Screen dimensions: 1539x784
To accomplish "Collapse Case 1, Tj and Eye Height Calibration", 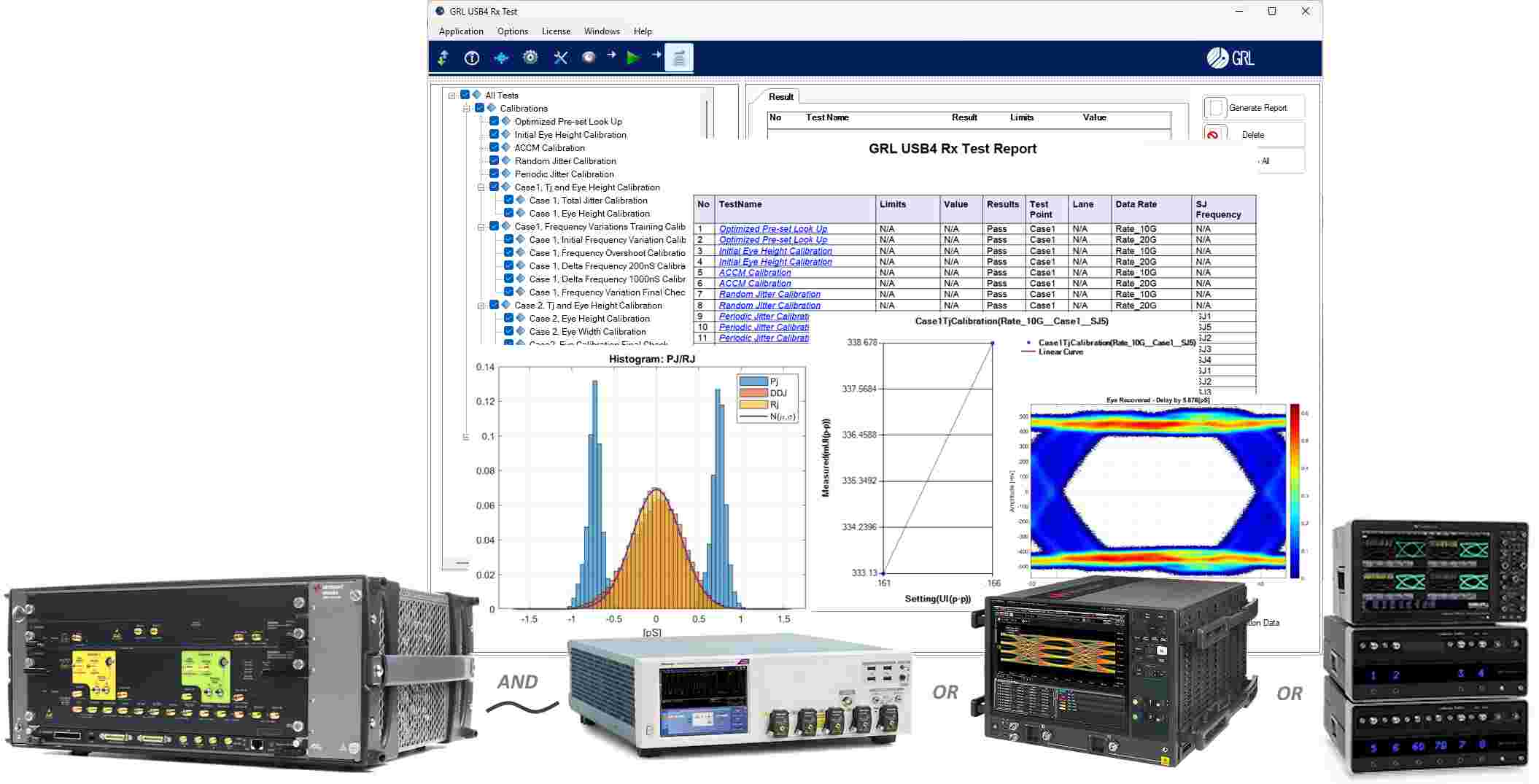I will tap(481, 187).
